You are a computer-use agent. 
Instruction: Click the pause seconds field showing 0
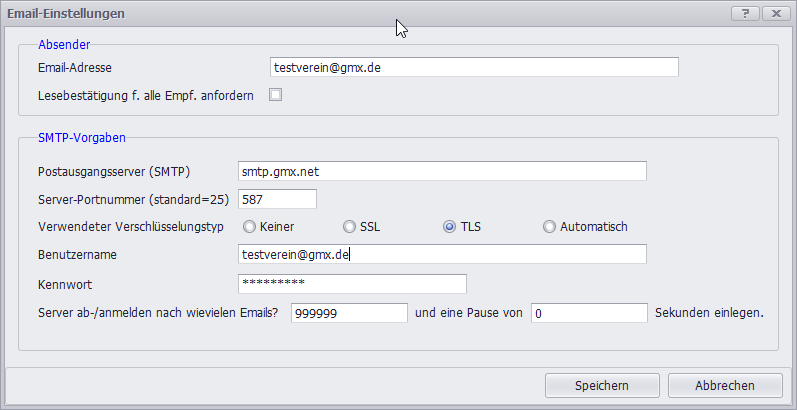[589, 313]
